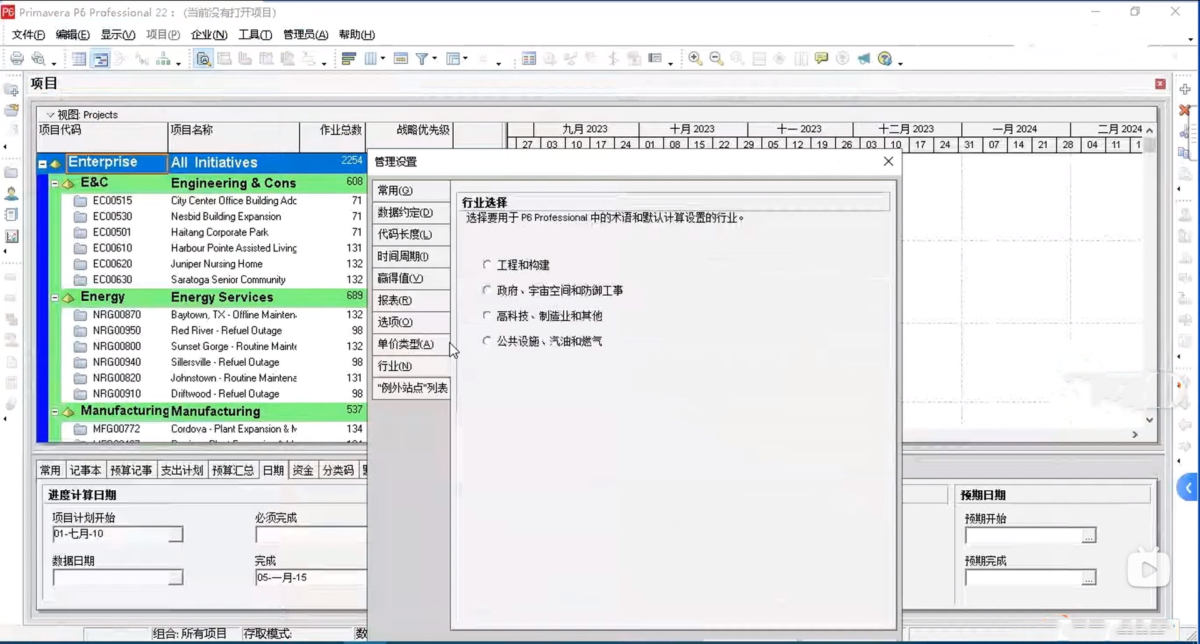This screenshot has height=644, width=1200.
Task: Click the Zoom Out magnifier icon
Action: coord(716,59)
